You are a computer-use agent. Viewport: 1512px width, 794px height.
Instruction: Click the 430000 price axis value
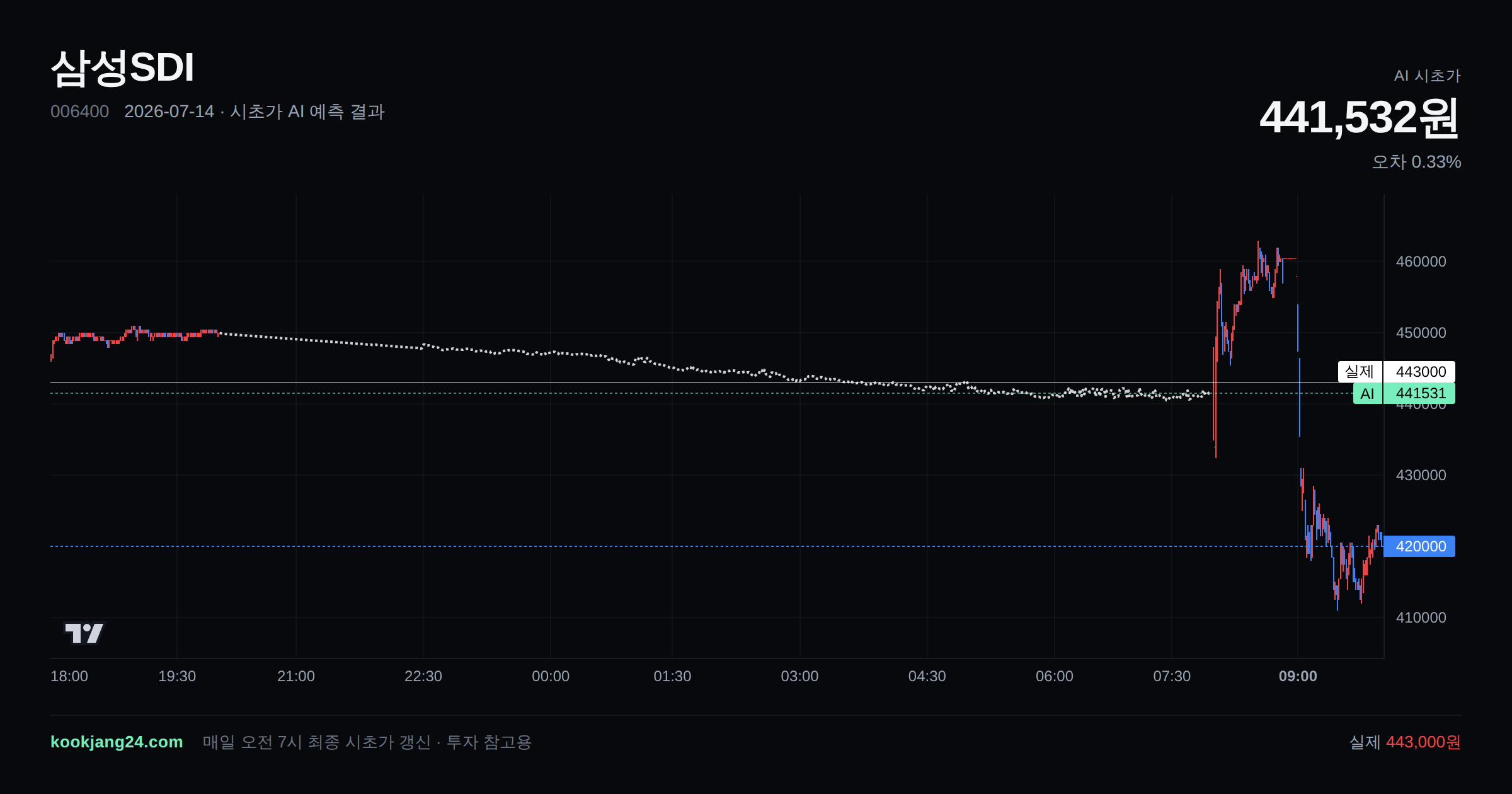click(1421, 475)
